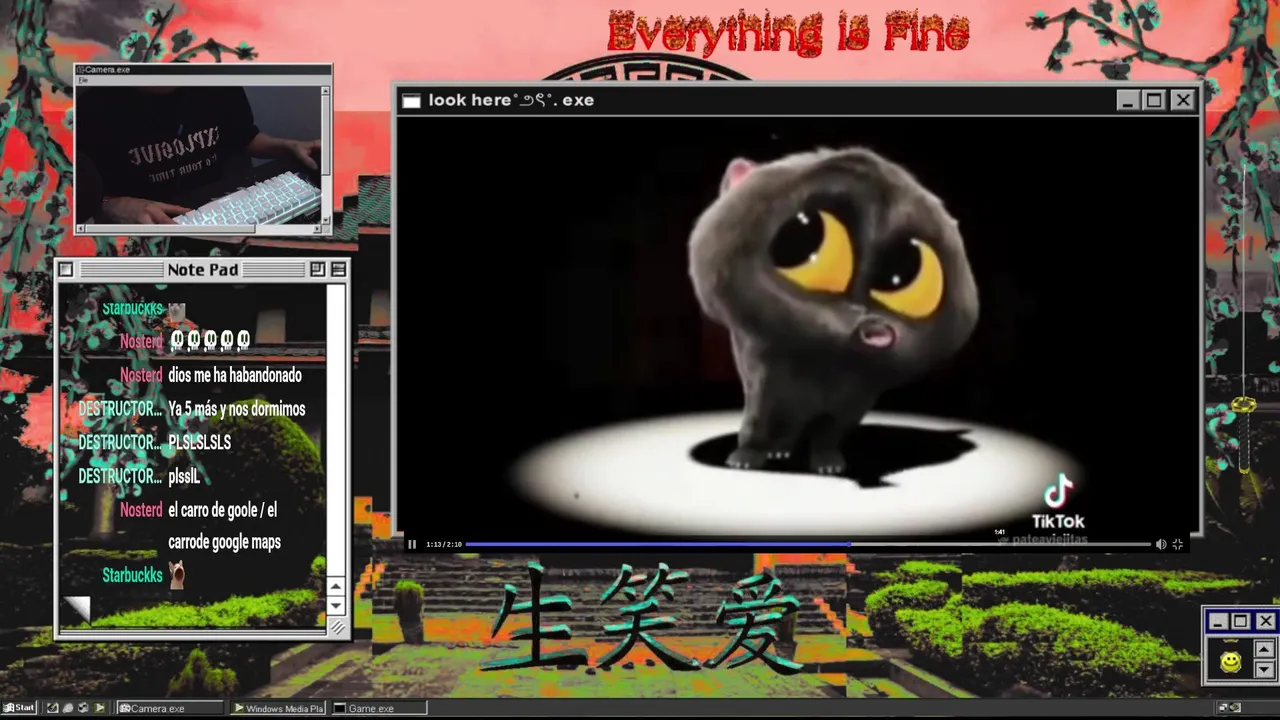Switch to the Camera.exe taskbar item

point(170,708)
